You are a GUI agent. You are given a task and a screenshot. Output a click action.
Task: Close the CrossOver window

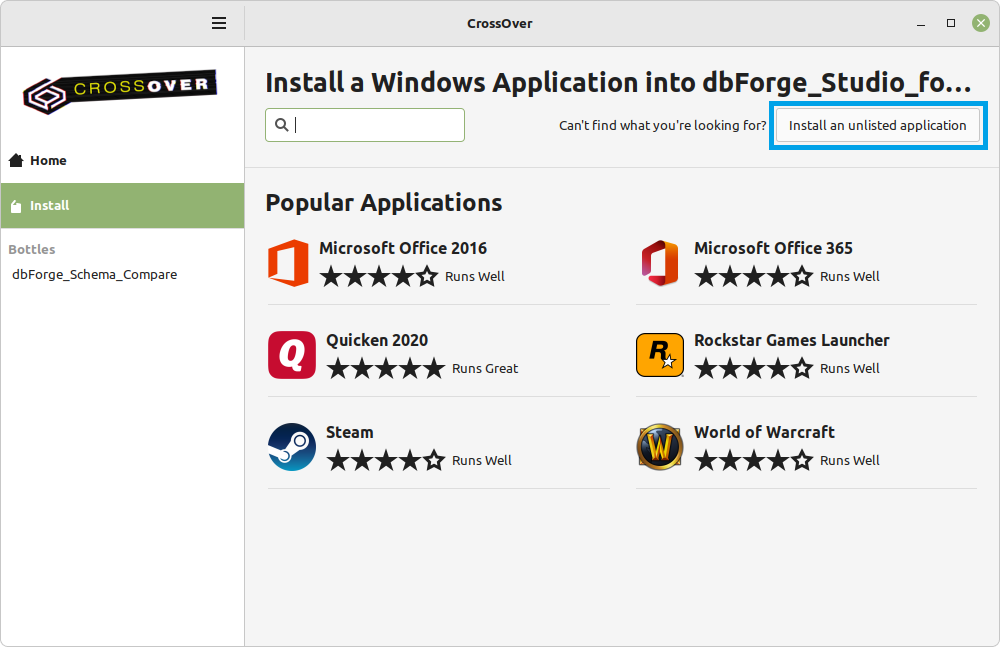click(x=981, y=23)
